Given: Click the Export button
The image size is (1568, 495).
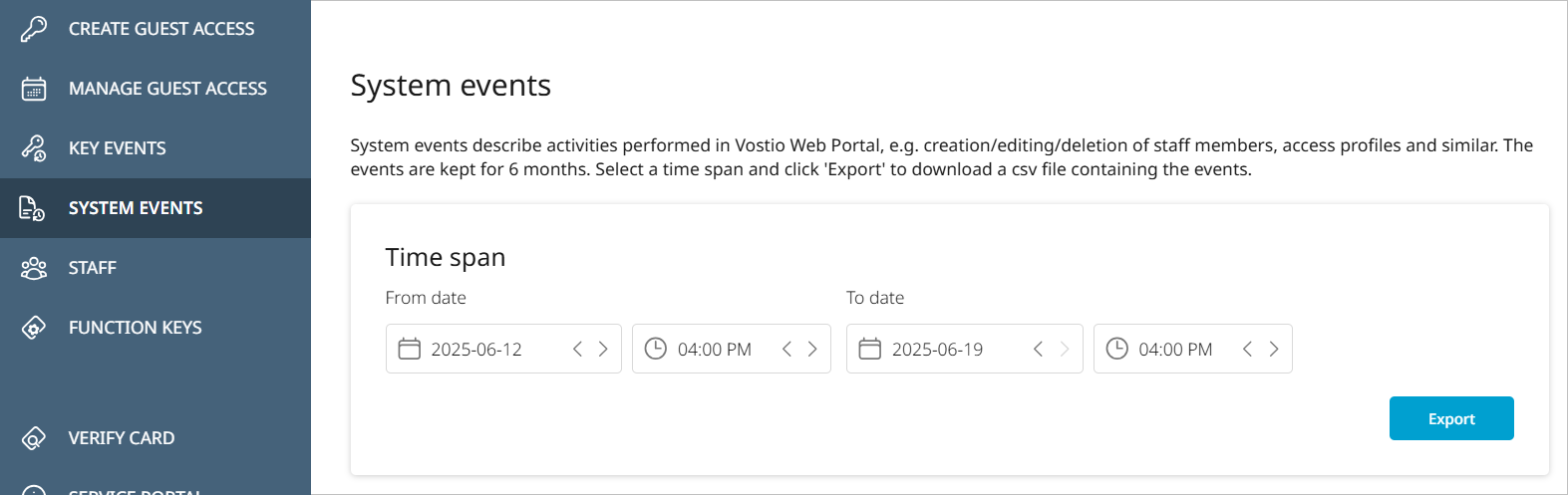Looking at the screenshot, I should pyautogui.click(x=1451, y=418).
